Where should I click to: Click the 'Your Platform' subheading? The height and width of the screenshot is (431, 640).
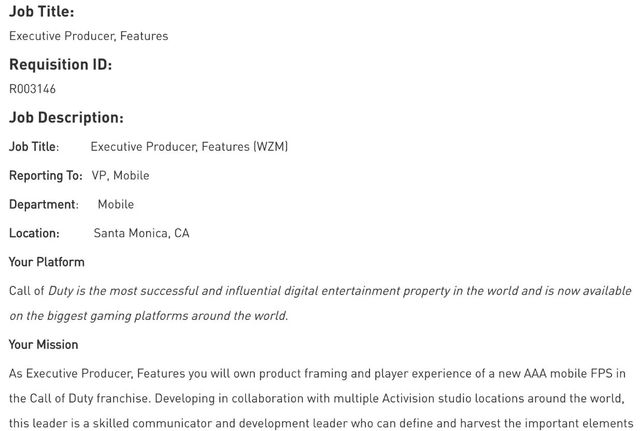(46, 262)
